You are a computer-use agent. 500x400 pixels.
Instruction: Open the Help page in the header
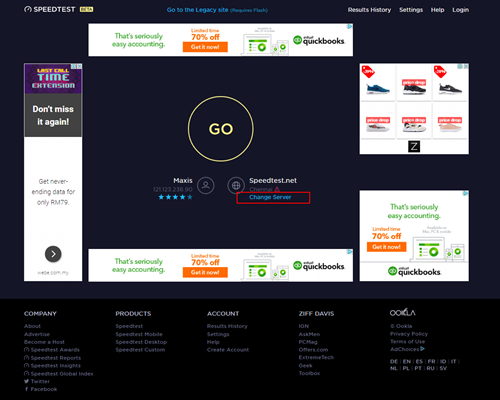coord(437,10)
